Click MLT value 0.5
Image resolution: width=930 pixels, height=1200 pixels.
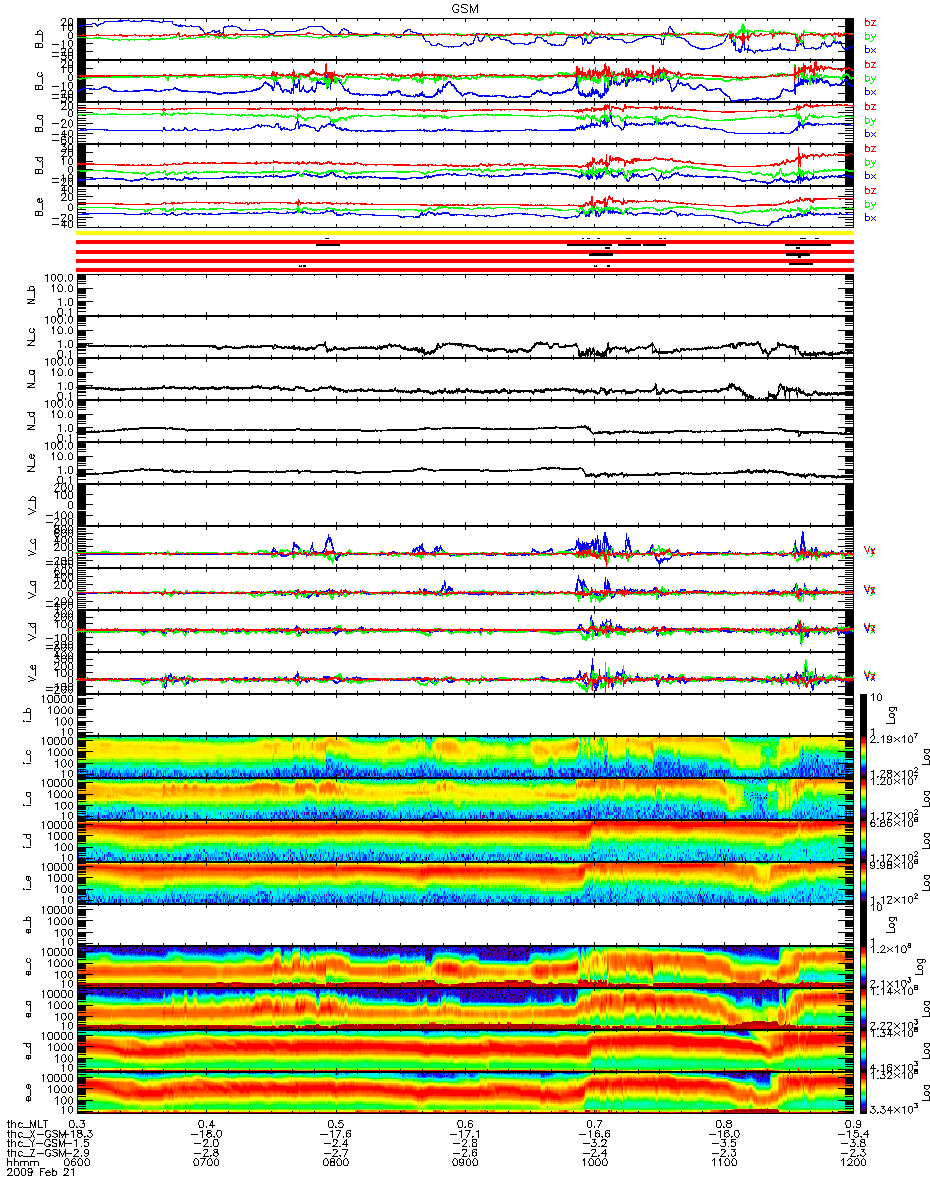(337, 1124)
